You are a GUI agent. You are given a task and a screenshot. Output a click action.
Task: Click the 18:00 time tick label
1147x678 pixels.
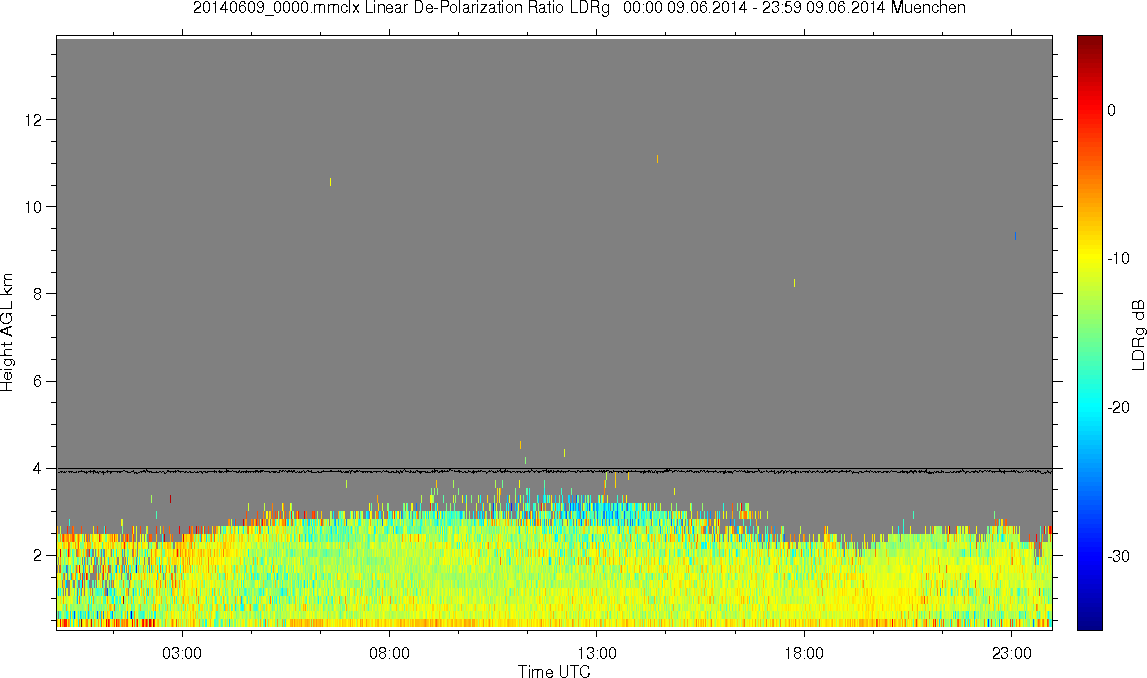pyautogui.click(x=804, y=653)
